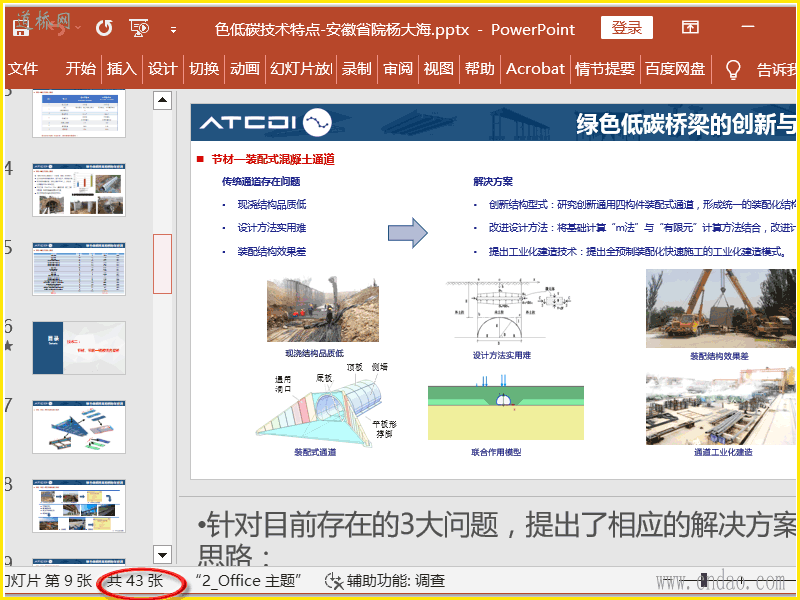Select the crane photo captioned 装配结构效果差
This screenshot has width=800, height=600.
click(x=720, y=309)
